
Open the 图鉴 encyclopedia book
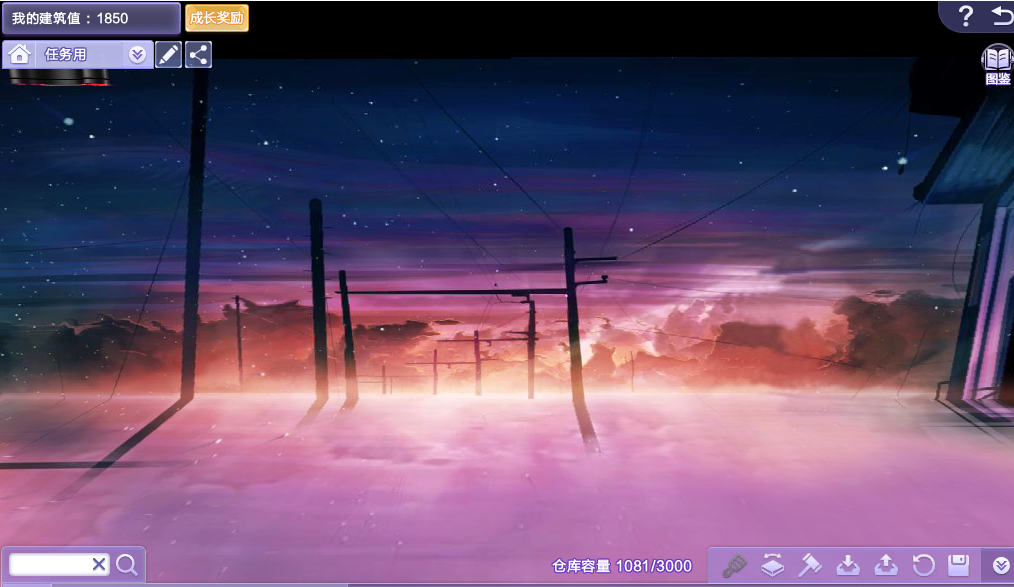tap(997, 65)
